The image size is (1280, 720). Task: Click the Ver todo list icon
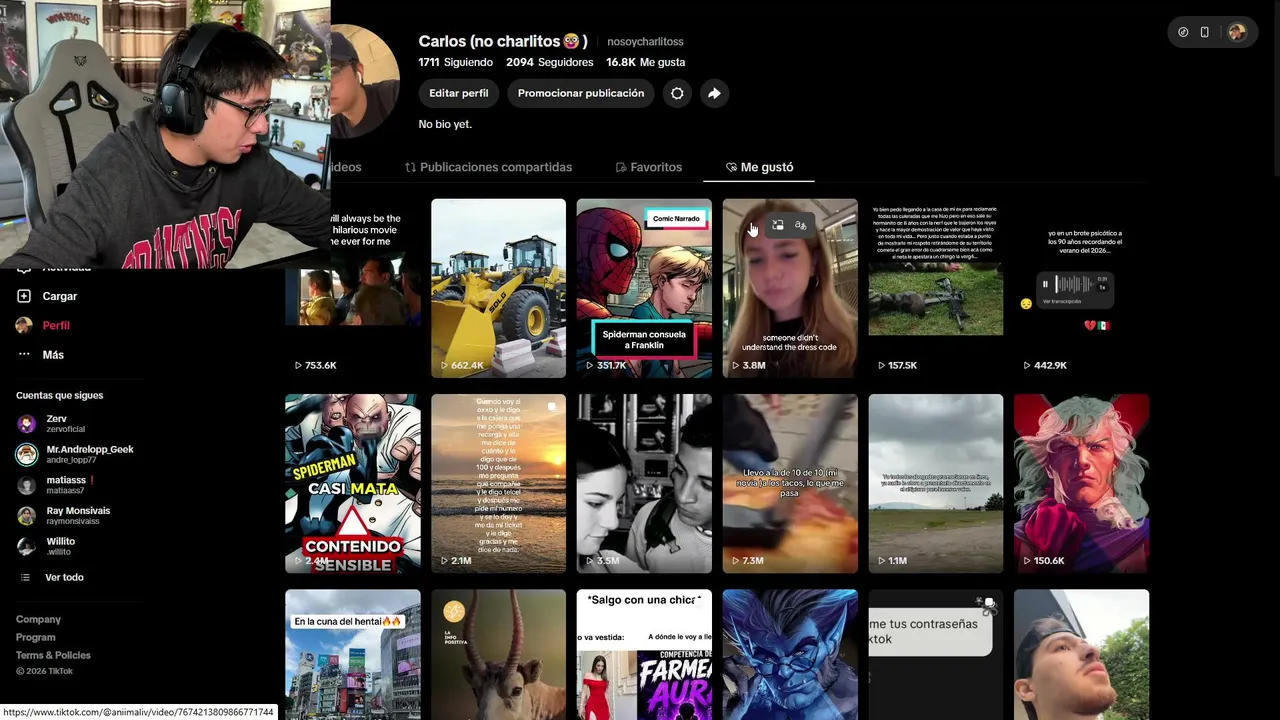pos(26,577)
